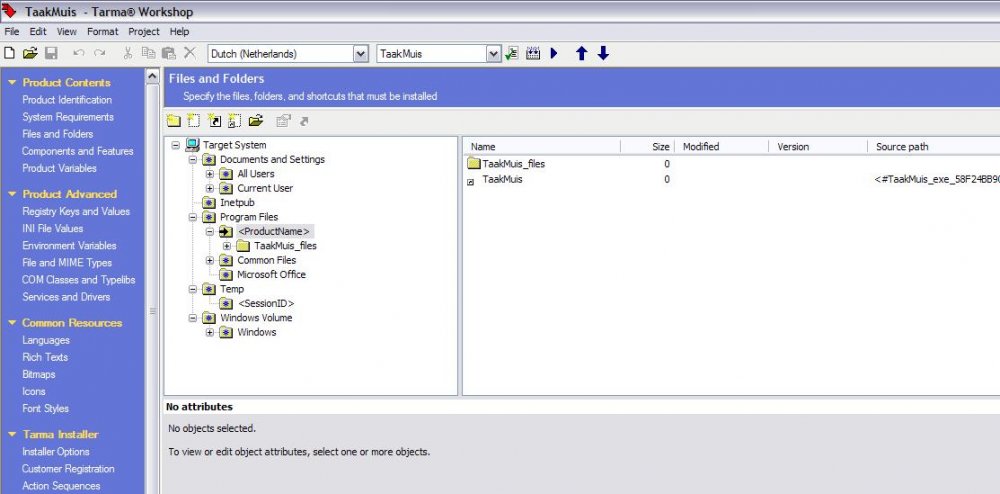Viewport: 1000px width, 494px height.
Task: Expand the All Users tree node
Action: pos(210,174)
